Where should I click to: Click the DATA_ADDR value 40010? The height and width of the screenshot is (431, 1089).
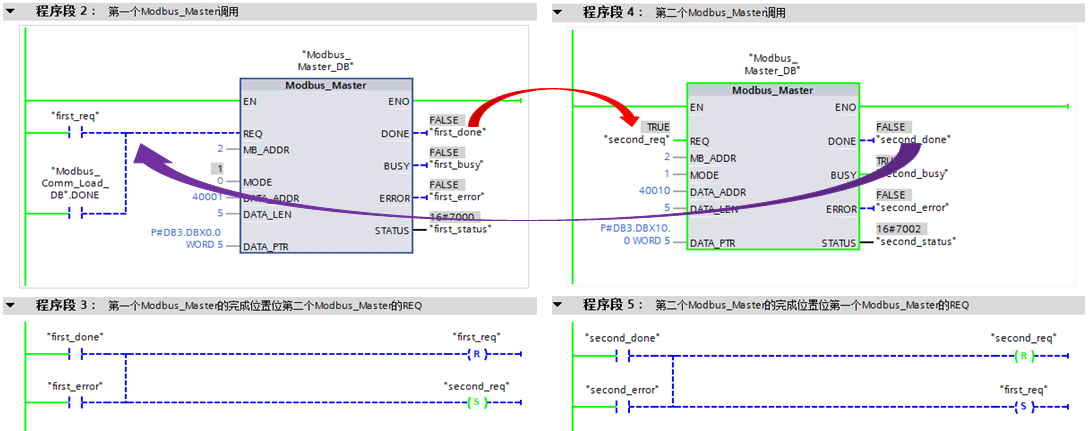coord(654,191)
